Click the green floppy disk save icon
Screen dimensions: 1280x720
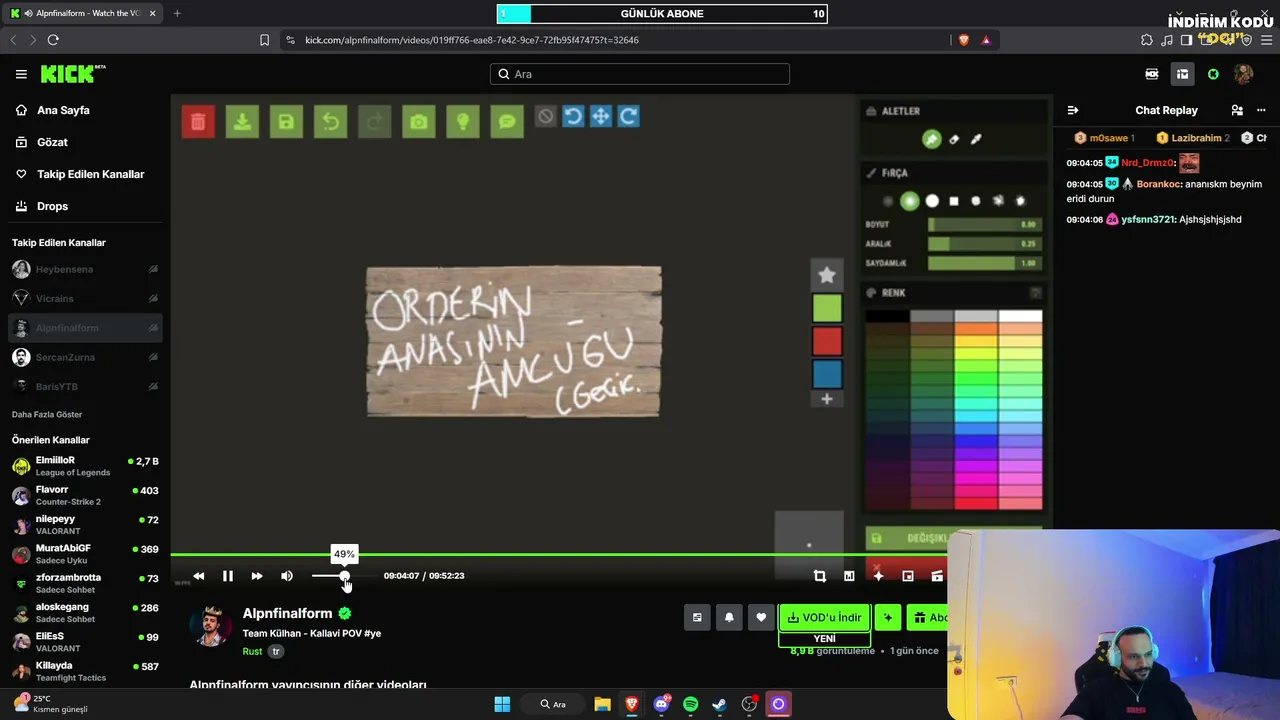[286, 122]
